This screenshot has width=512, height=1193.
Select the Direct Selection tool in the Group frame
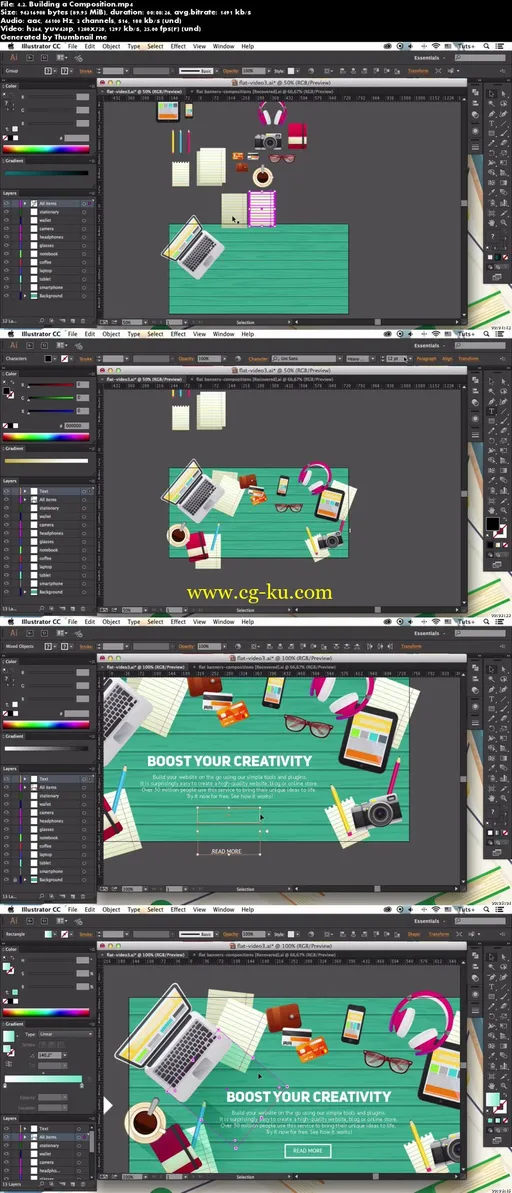tap(502, 94)
